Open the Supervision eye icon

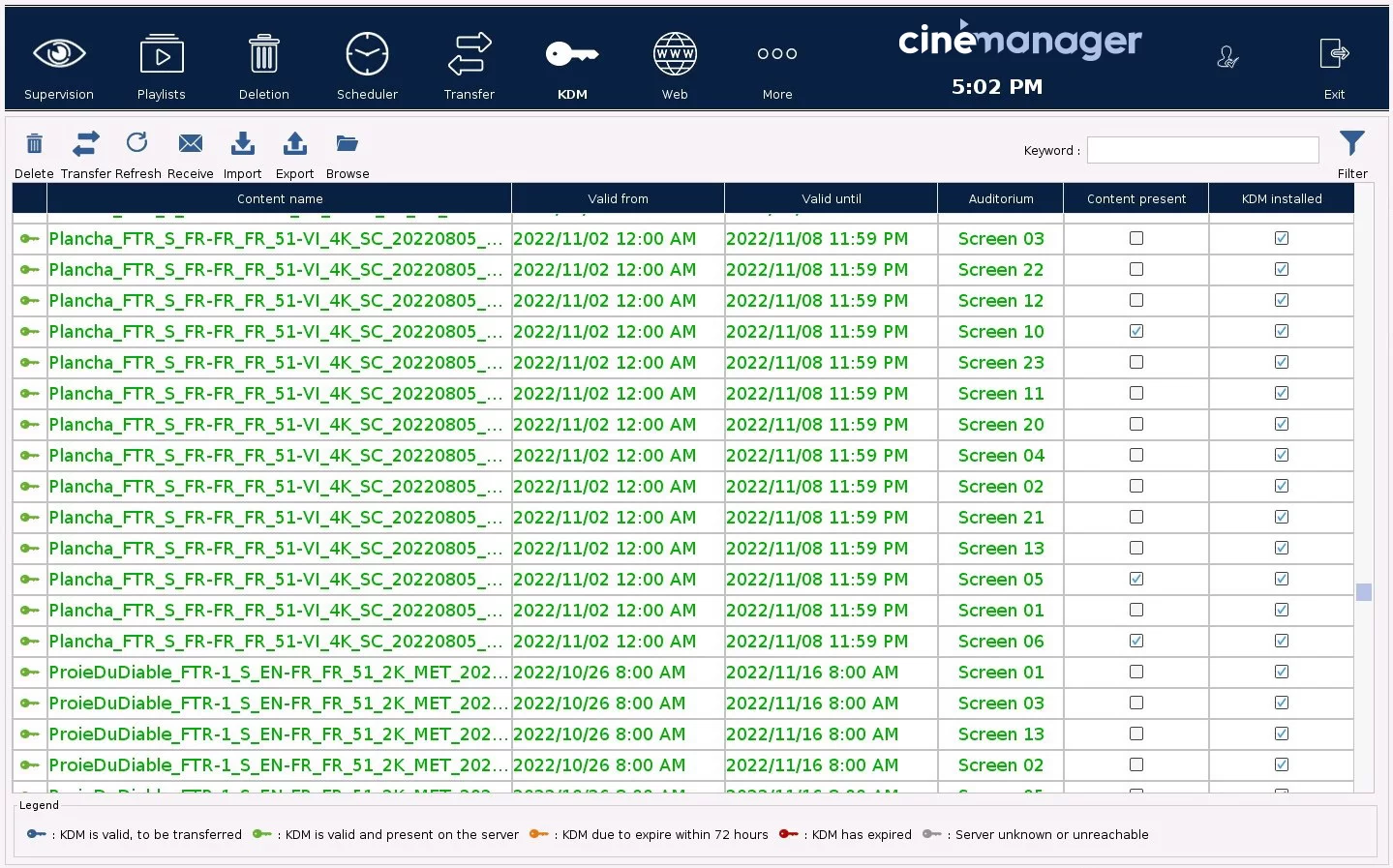tap(59, 56)
